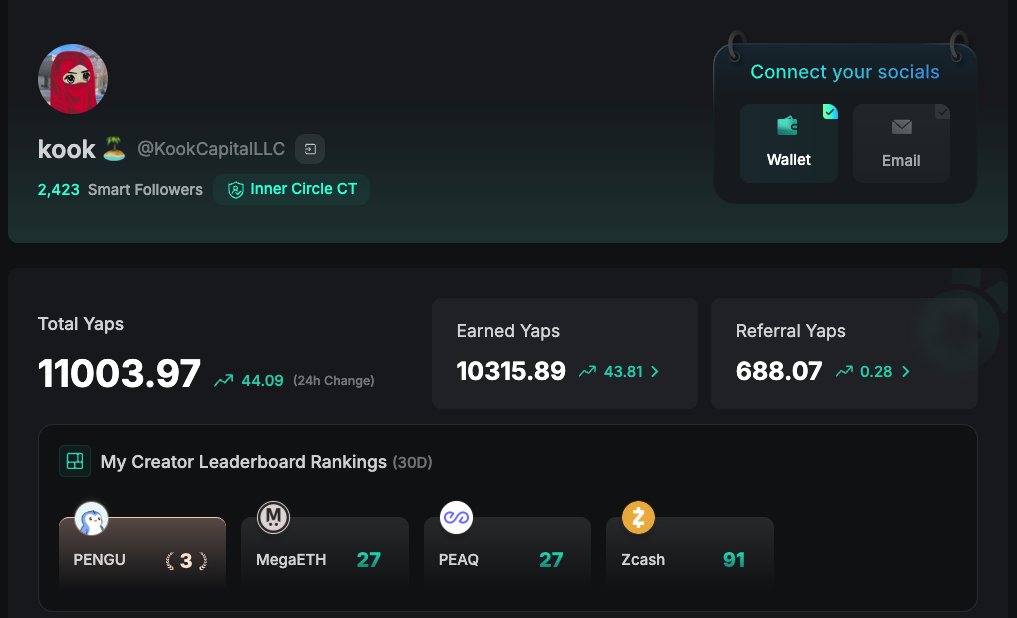The width and height of the screenshot is (1017, 618).
Task: Click the Inner Circle CT badge
Action: pos(291,189)
